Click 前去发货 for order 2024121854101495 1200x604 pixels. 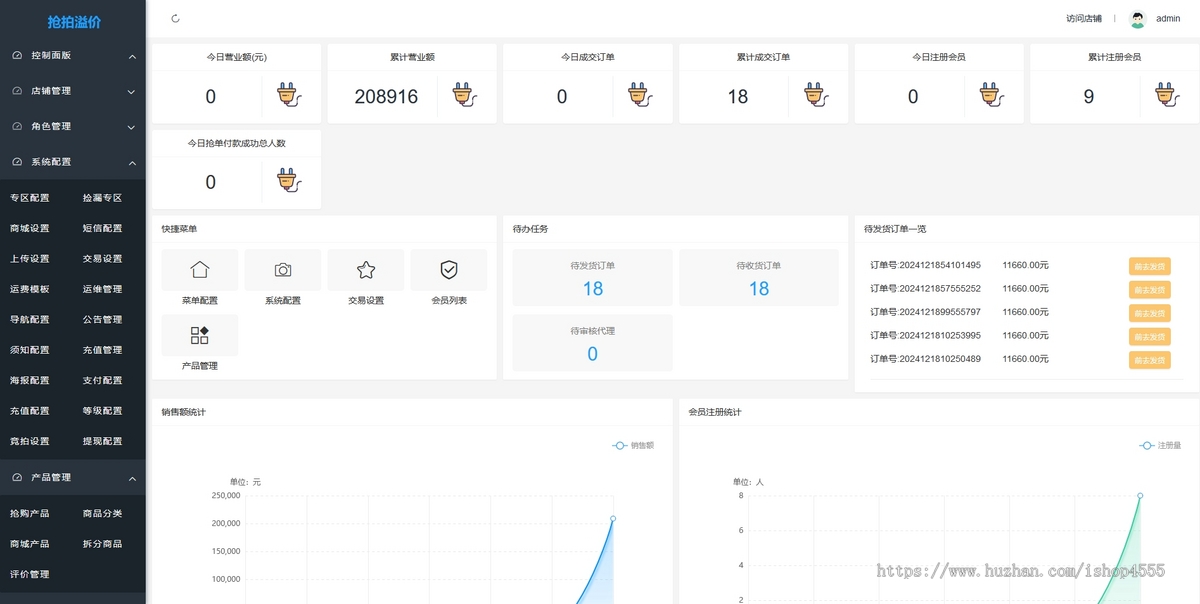1149,266
